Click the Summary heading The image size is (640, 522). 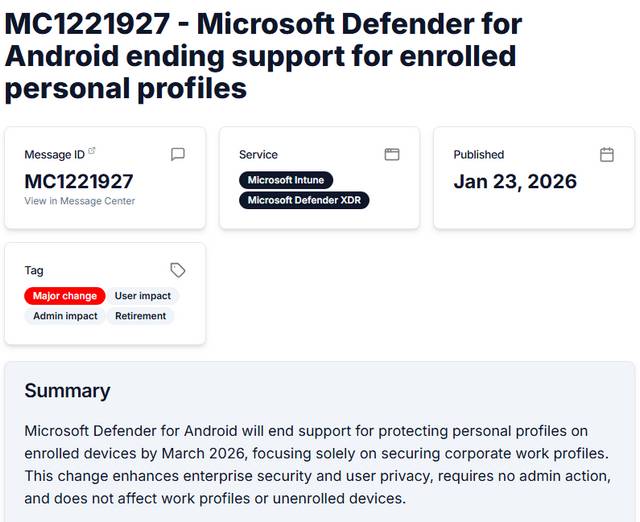[x=67, y=390]
